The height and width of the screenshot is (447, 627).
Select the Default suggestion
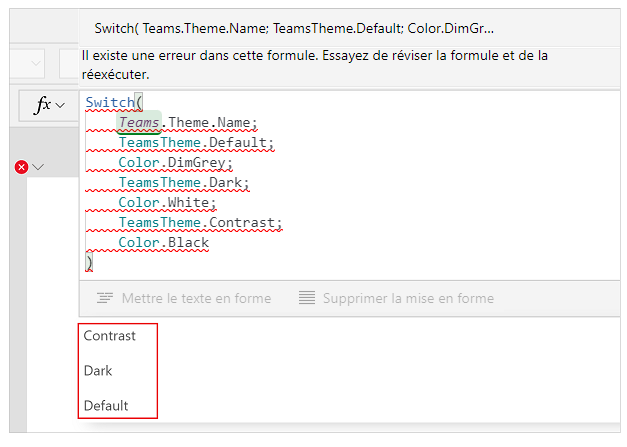click(x=106, y=406)
